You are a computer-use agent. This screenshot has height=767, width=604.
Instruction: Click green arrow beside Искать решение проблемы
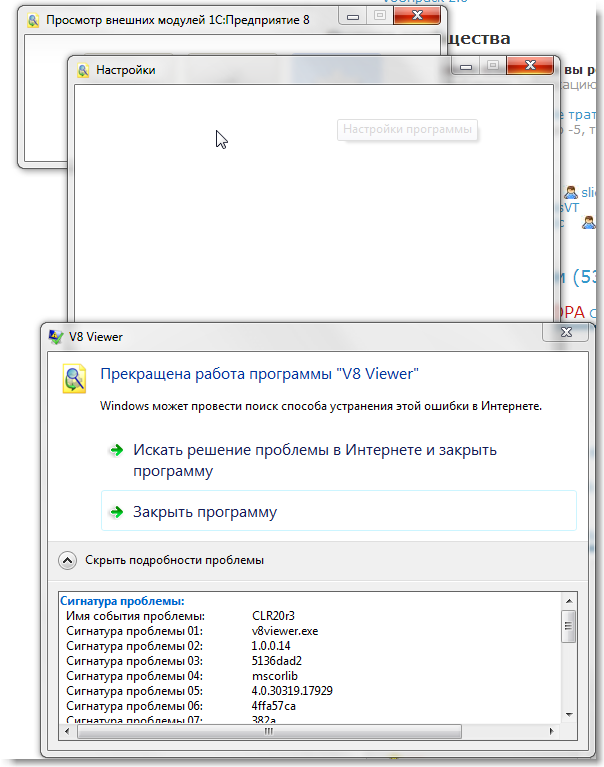(116, 450)
